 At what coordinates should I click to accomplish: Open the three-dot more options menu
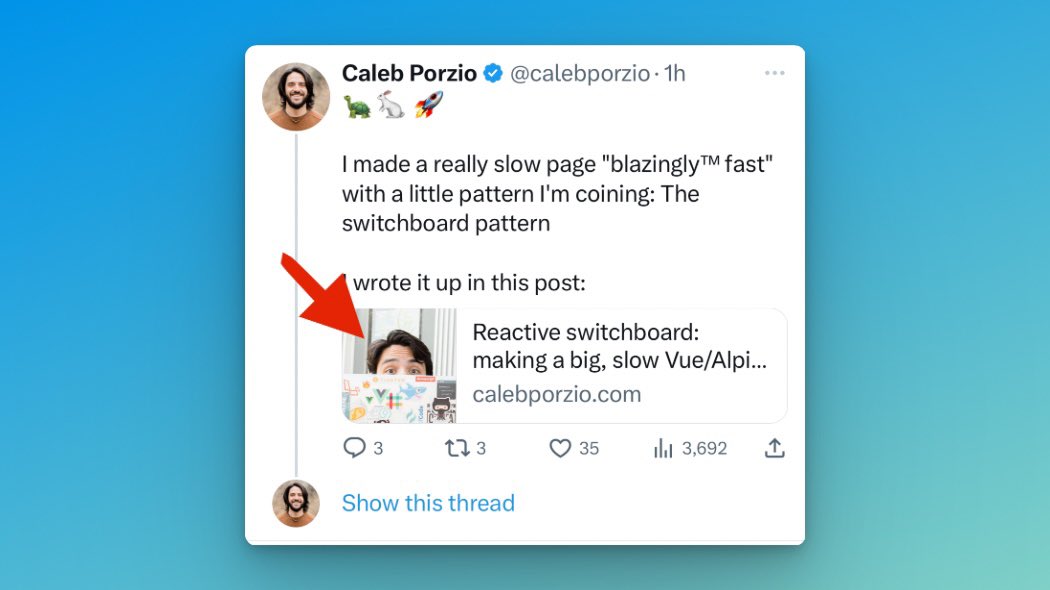(774, 73)
